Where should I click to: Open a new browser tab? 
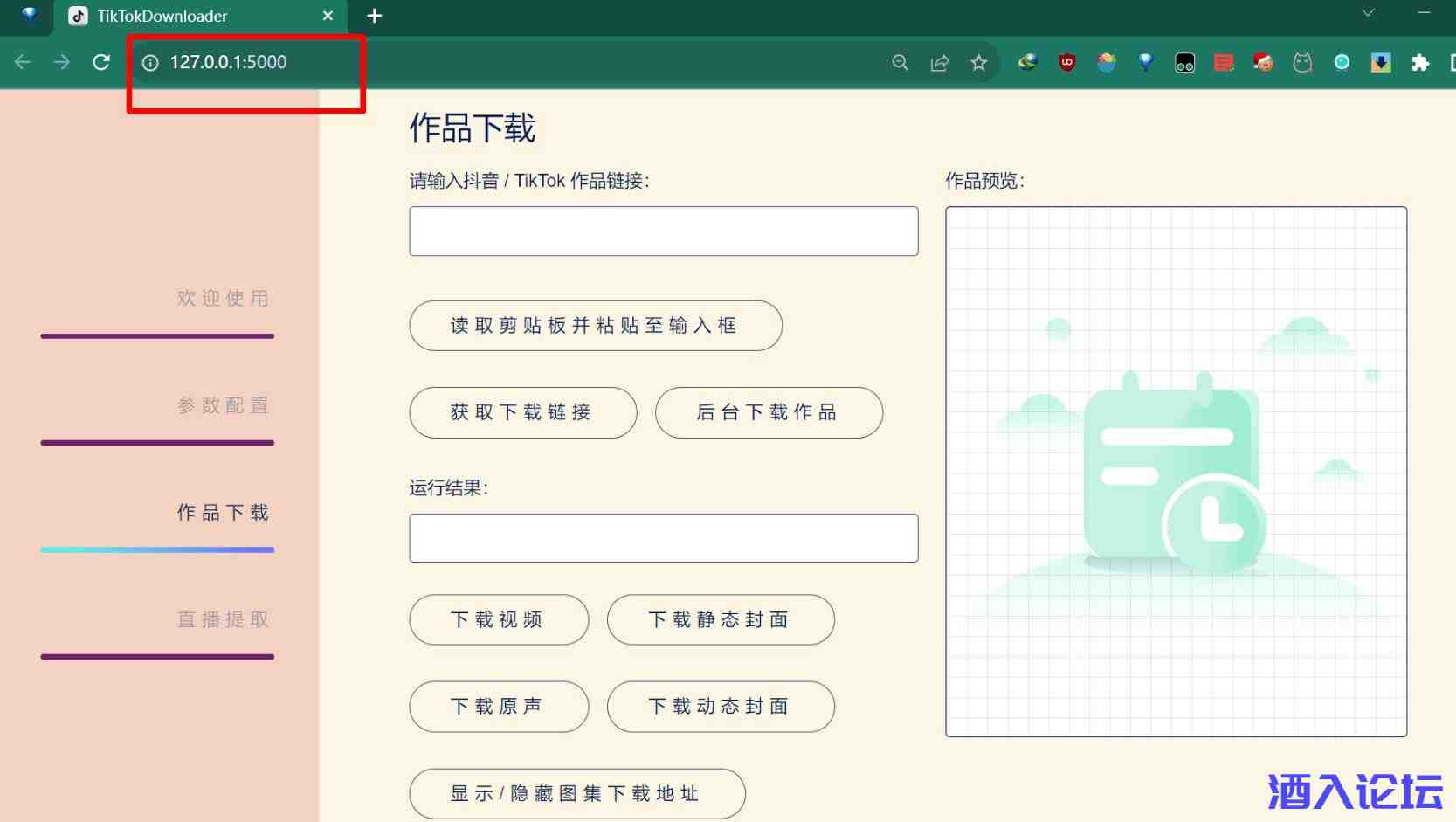tap(374, 16)
